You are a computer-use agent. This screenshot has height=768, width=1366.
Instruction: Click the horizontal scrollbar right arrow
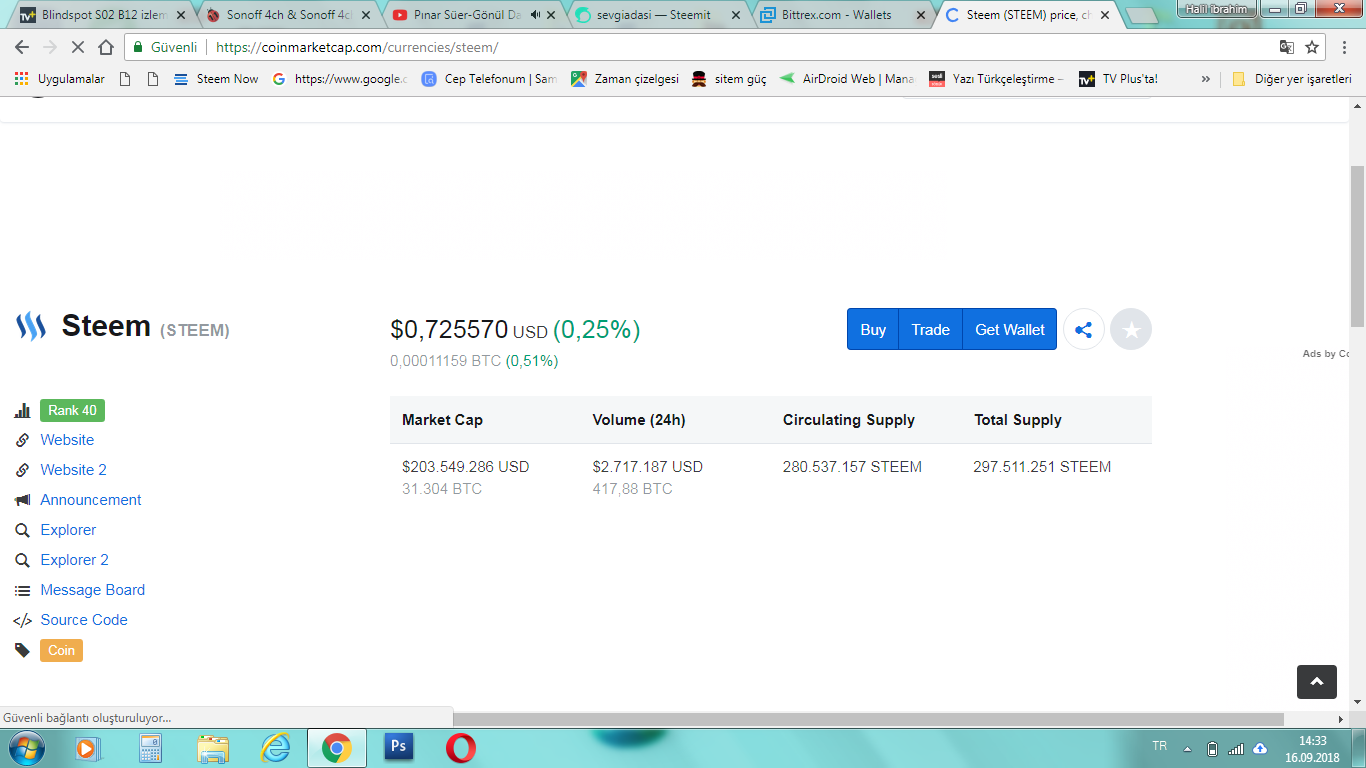tap(1341, 719)
